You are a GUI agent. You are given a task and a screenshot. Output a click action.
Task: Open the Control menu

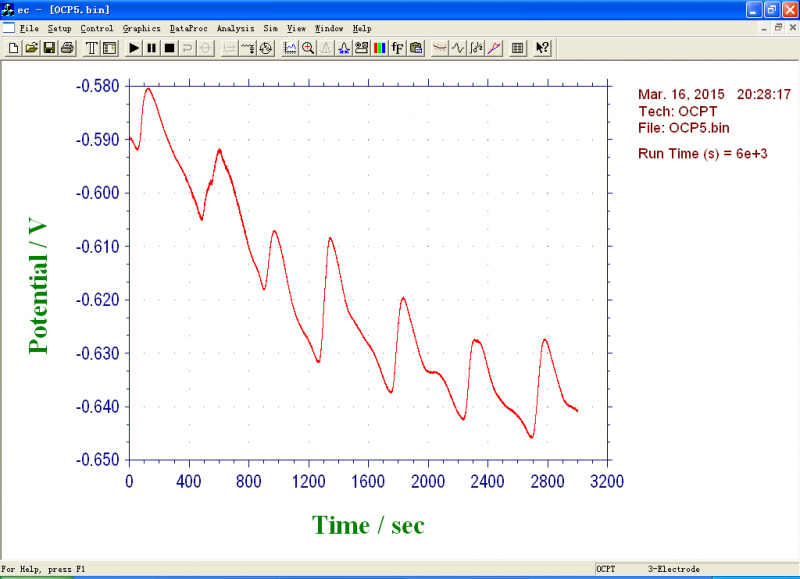[x=97, y=29]
